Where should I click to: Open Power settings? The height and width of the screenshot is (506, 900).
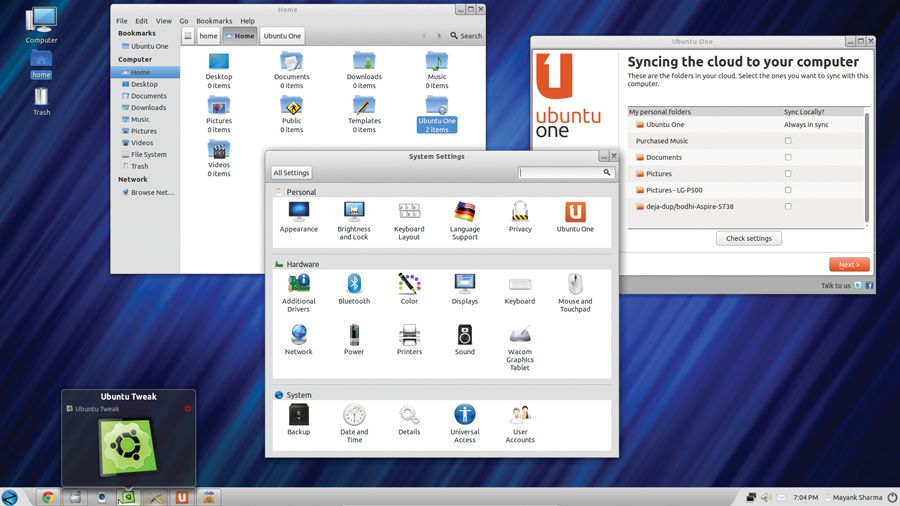point(354,340)
